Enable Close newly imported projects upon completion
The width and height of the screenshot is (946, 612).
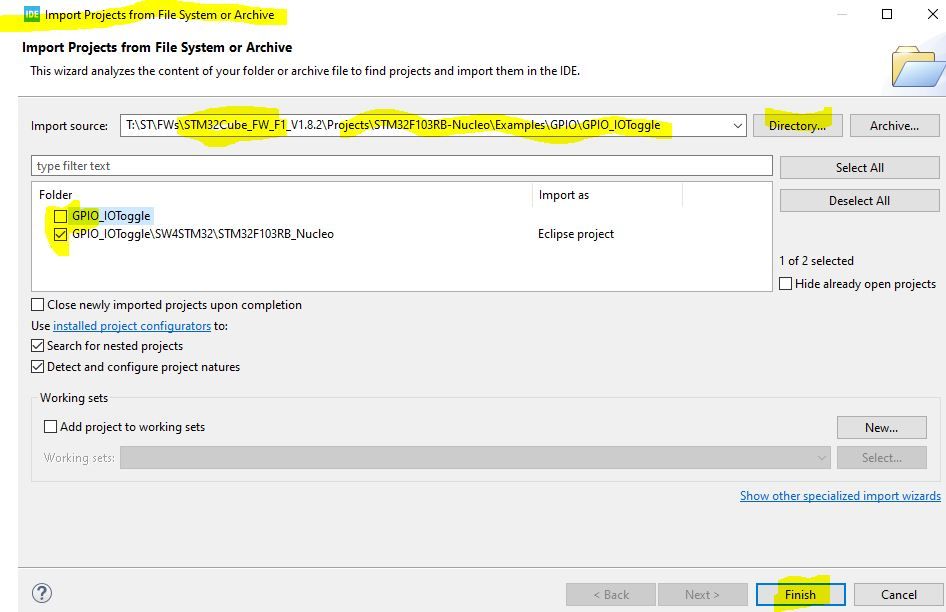37,305
